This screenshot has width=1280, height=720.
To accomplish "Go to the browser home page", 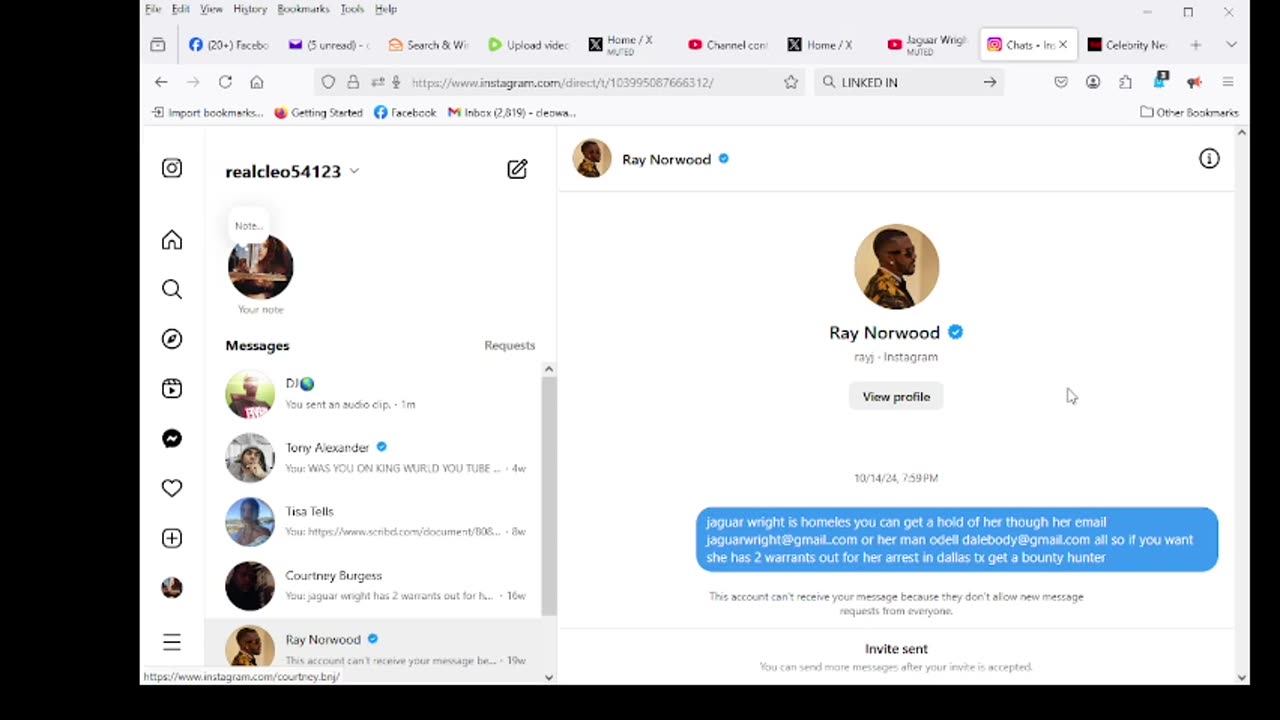I will pos(257,82).
